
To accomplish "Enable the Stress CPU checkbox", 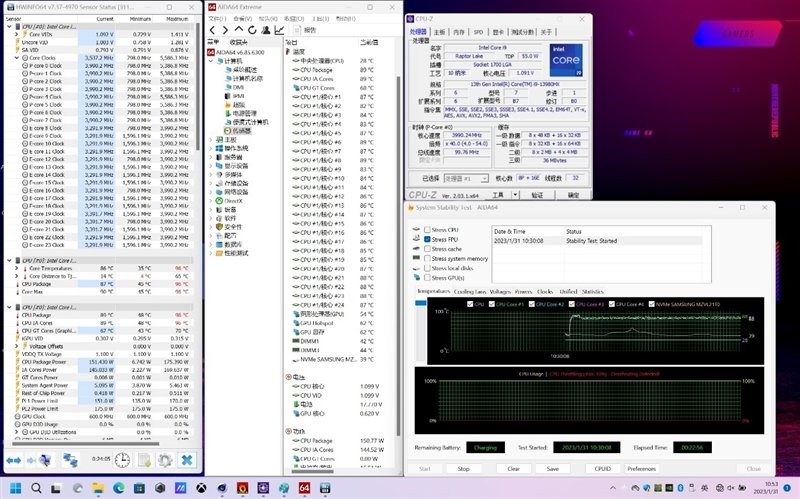I will tap(427, 231).
